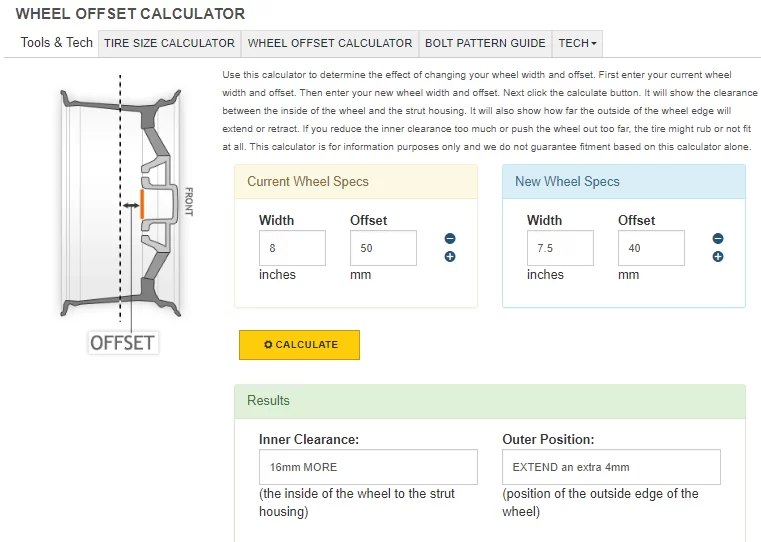761x542 pixels.
Task: Click the New Wheel Specs panel header
Action: click(x=623, y=182)
